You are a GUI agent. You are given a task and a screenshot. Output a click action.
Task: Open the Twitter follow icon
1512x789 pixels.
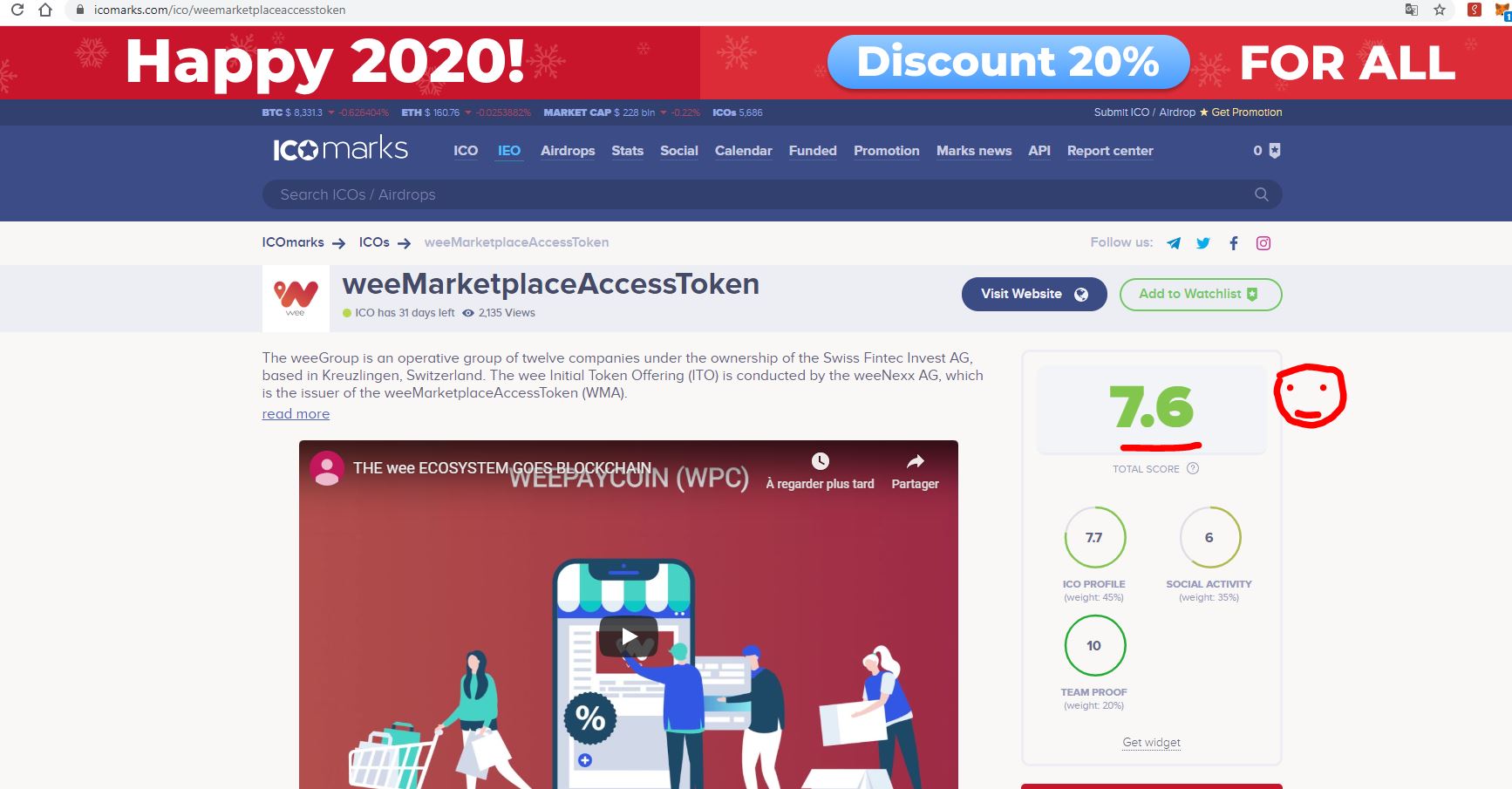pos(1203,243)
